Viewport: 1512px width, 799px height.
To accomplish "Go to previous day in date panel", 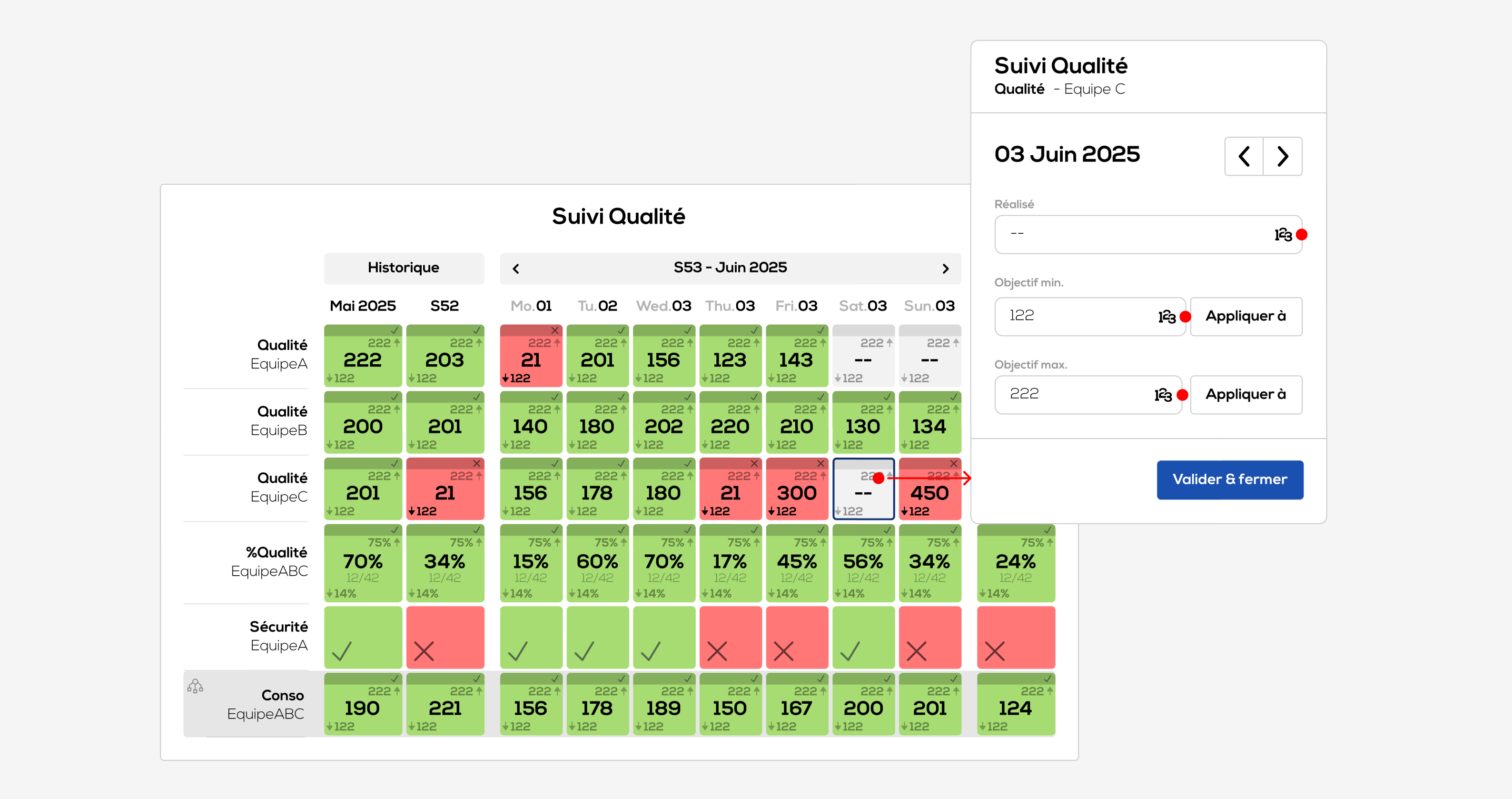I will tap(1244, 156).
